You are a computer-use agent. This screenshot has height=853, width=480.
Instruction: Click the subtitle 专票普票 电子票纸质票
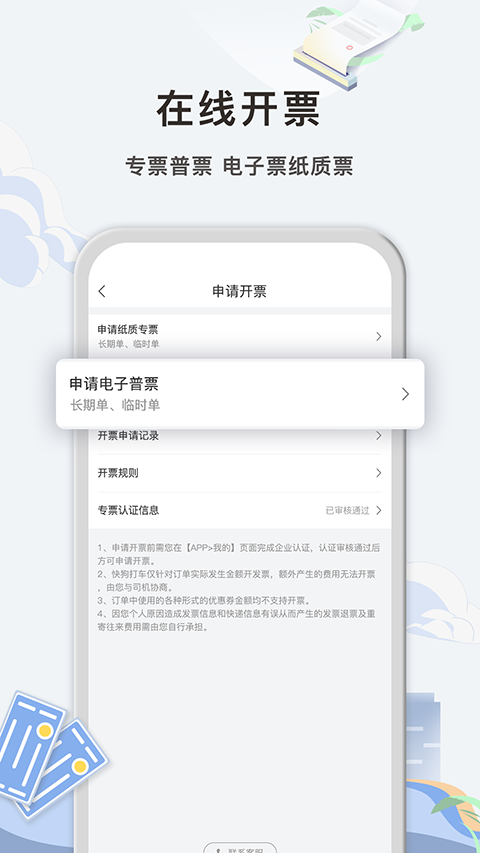[x=239, y=166]
